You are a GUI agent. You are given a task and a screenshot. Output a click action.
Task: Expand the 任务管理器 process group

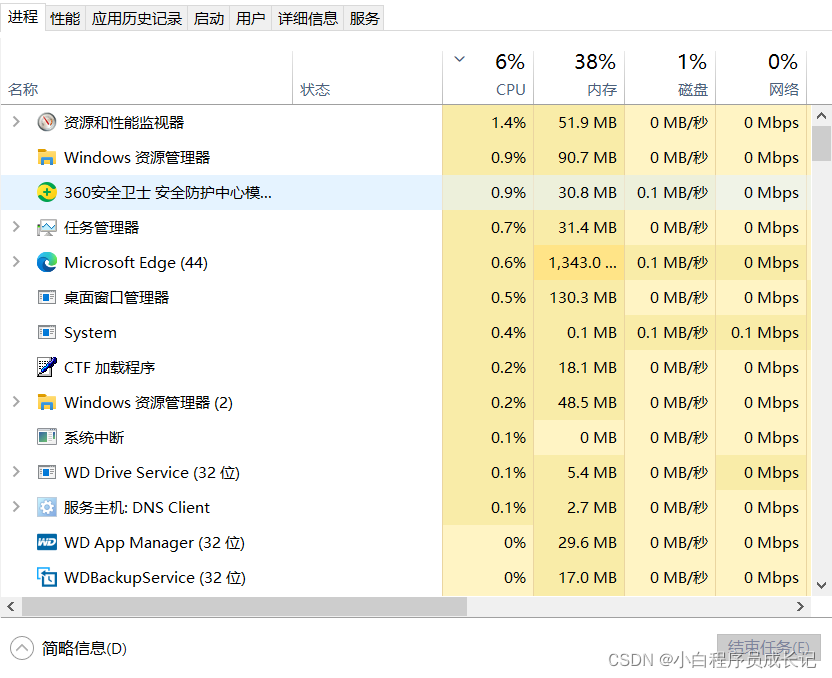point(16,227)
